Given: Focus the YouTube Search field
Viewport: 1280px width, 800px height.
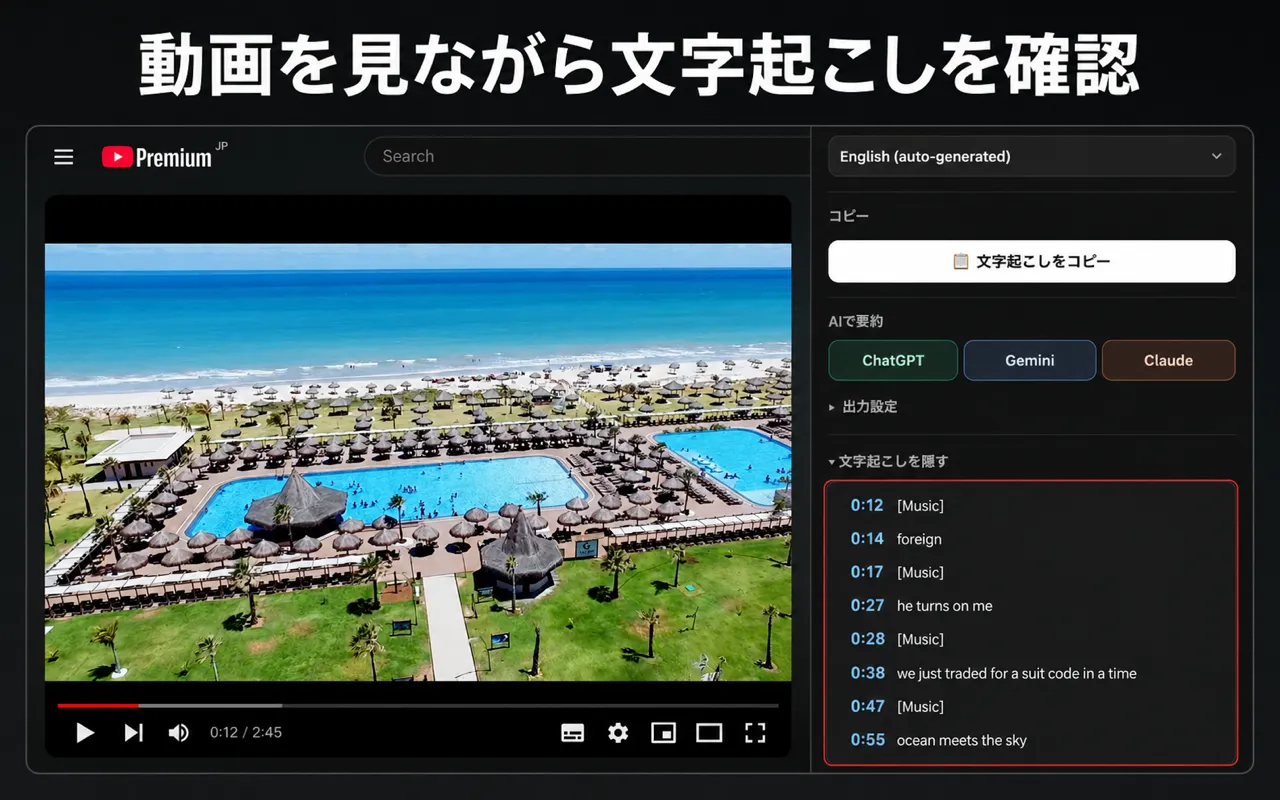Looking at the screenshot, I should pos(587,156).
